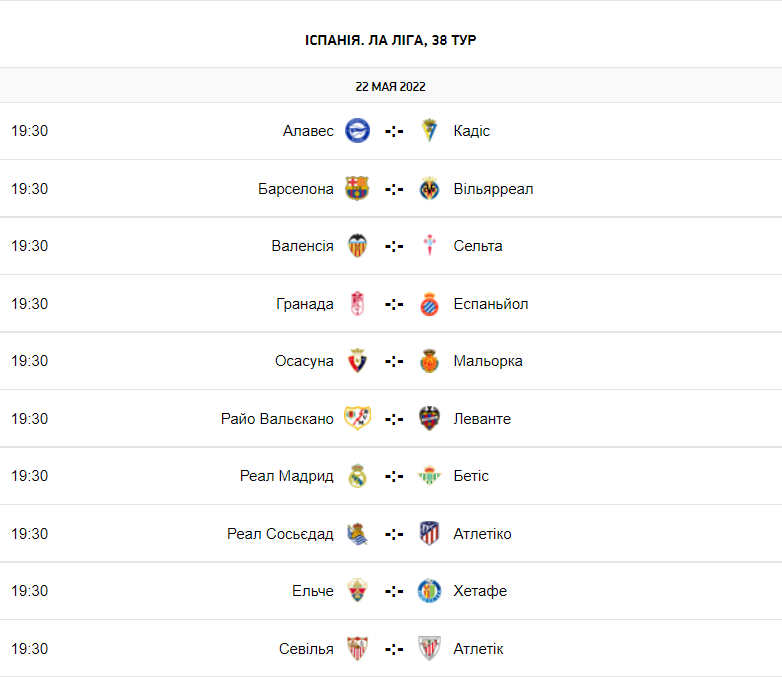Screen dimensions: 782x677
Task: Click the Osasuna club crest icon
Action: coord(357,361)
